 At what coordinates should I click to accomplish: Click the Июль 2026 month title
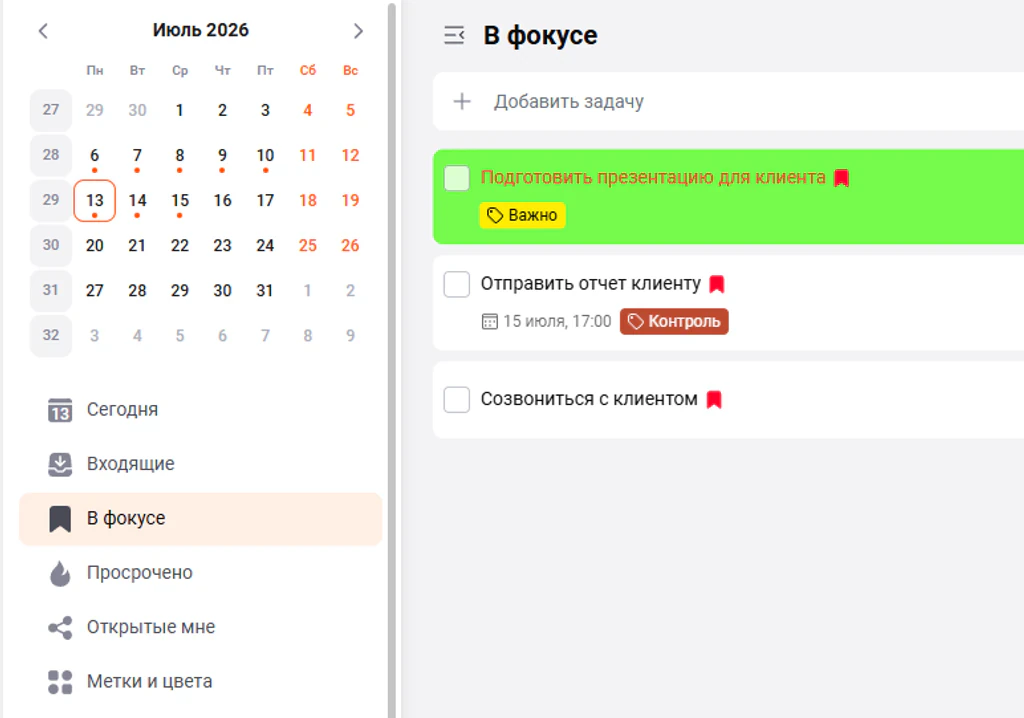click(x=200, y=30)
